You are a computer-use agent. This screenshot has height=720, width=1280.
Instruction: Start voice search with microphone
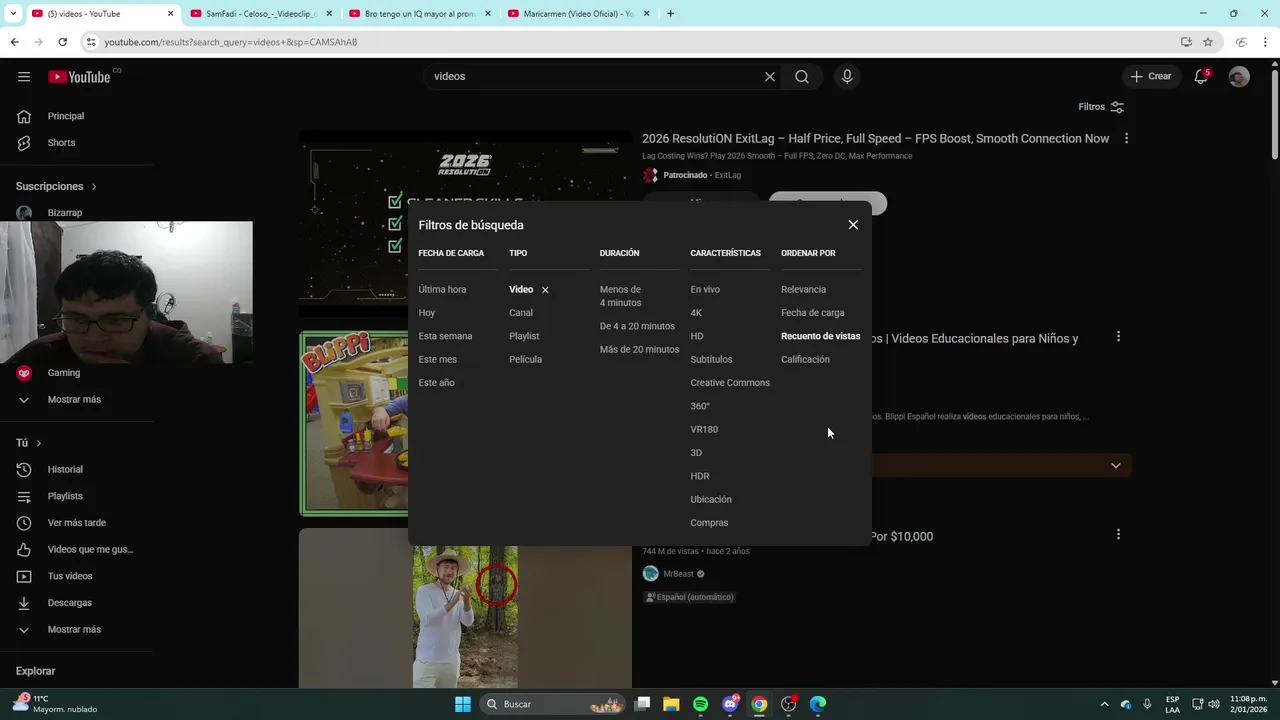click(x=847, y=77)
